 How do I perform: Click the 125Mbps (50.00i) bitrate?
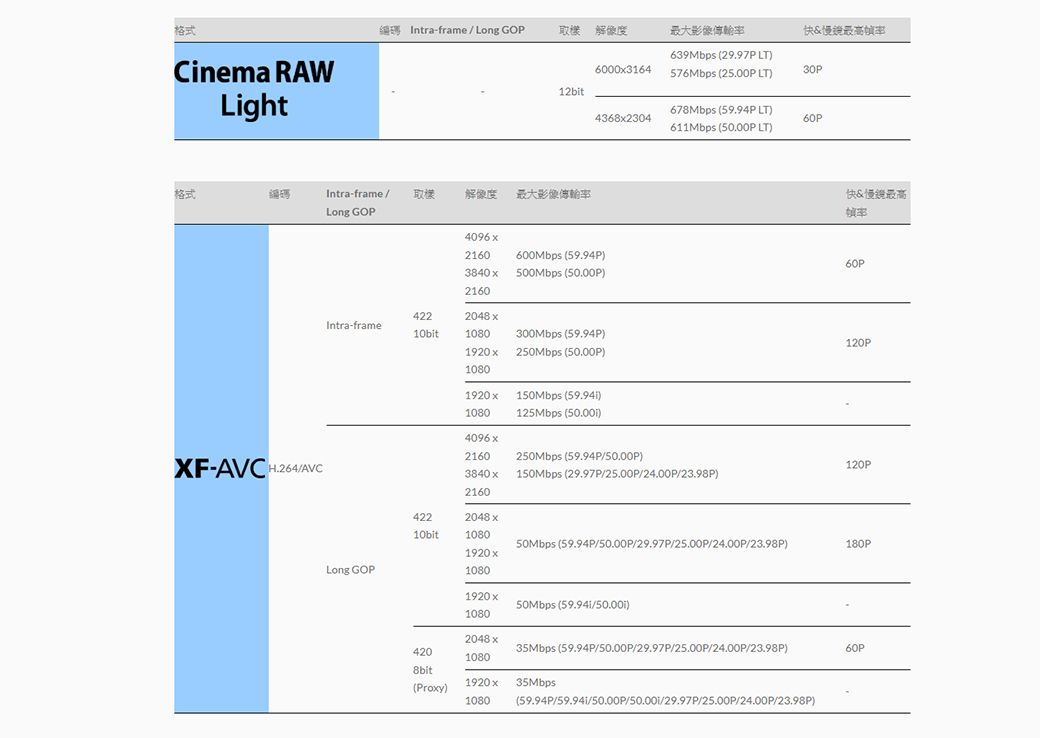pos(558,412)
